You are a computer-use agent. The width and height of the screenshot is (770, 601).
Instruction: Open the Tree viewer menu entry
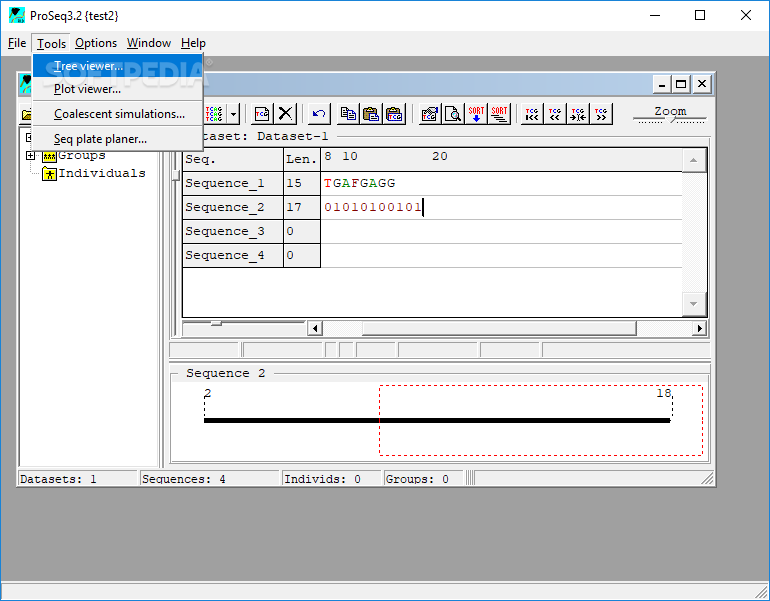tap(118, 66)
